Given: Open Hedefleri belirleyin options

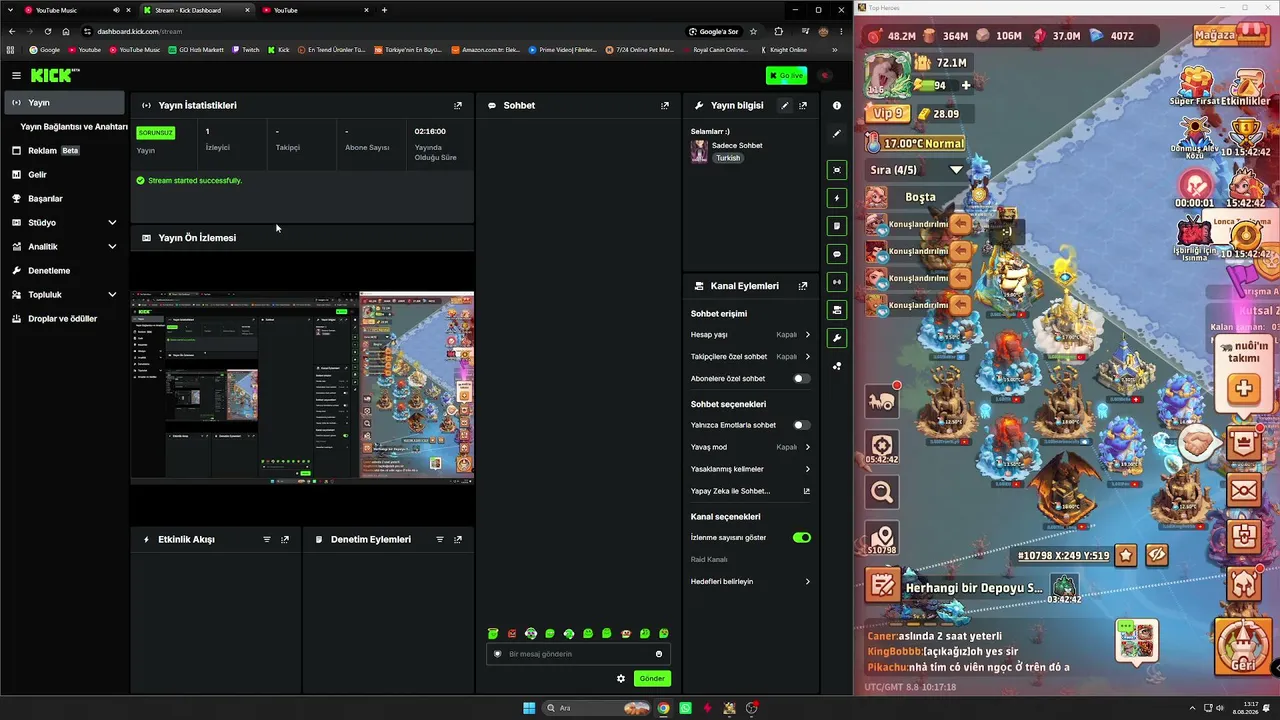Looking at the screenshot, I should click(x=750, y=581).
